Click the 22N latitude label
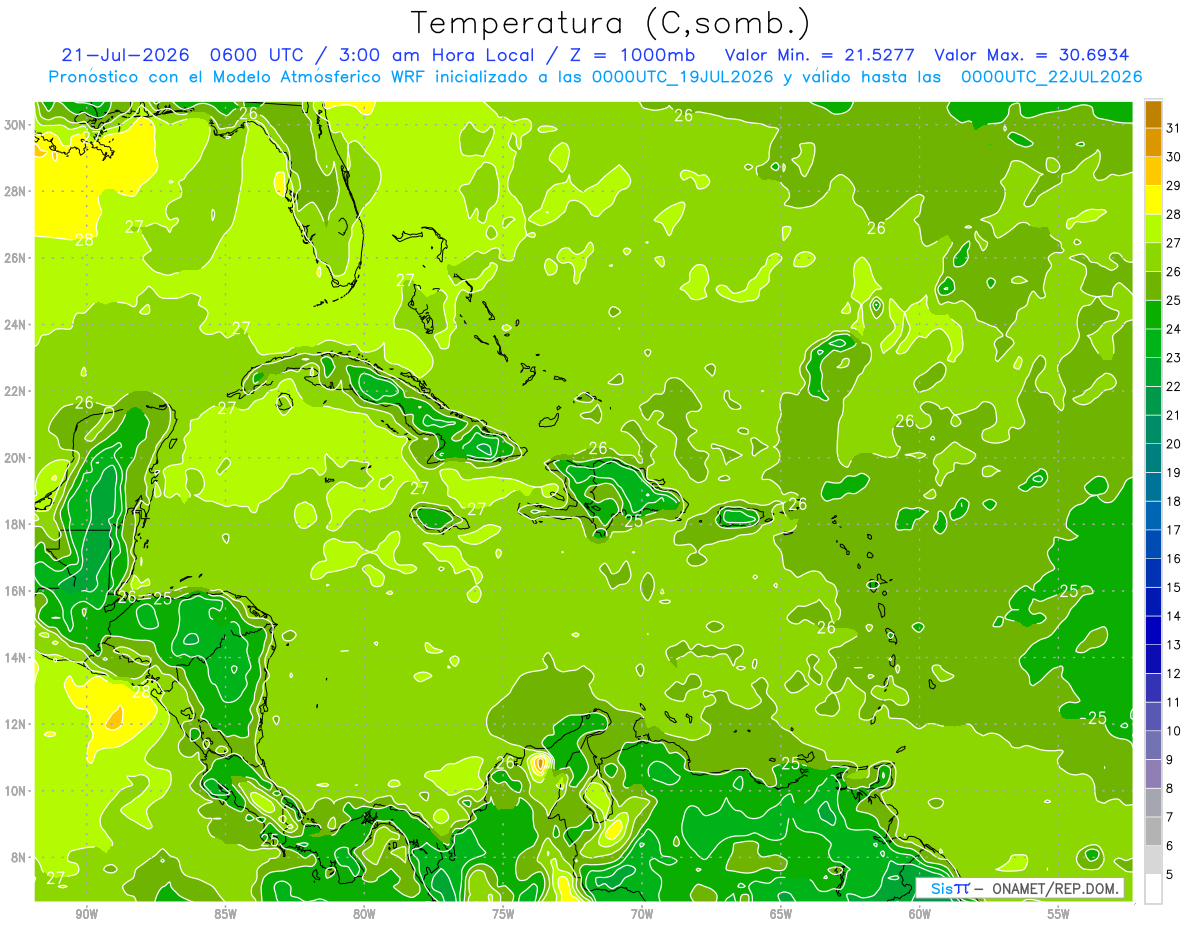Image resolution: width=1200 pixels, height=927 pixels. 16,391
